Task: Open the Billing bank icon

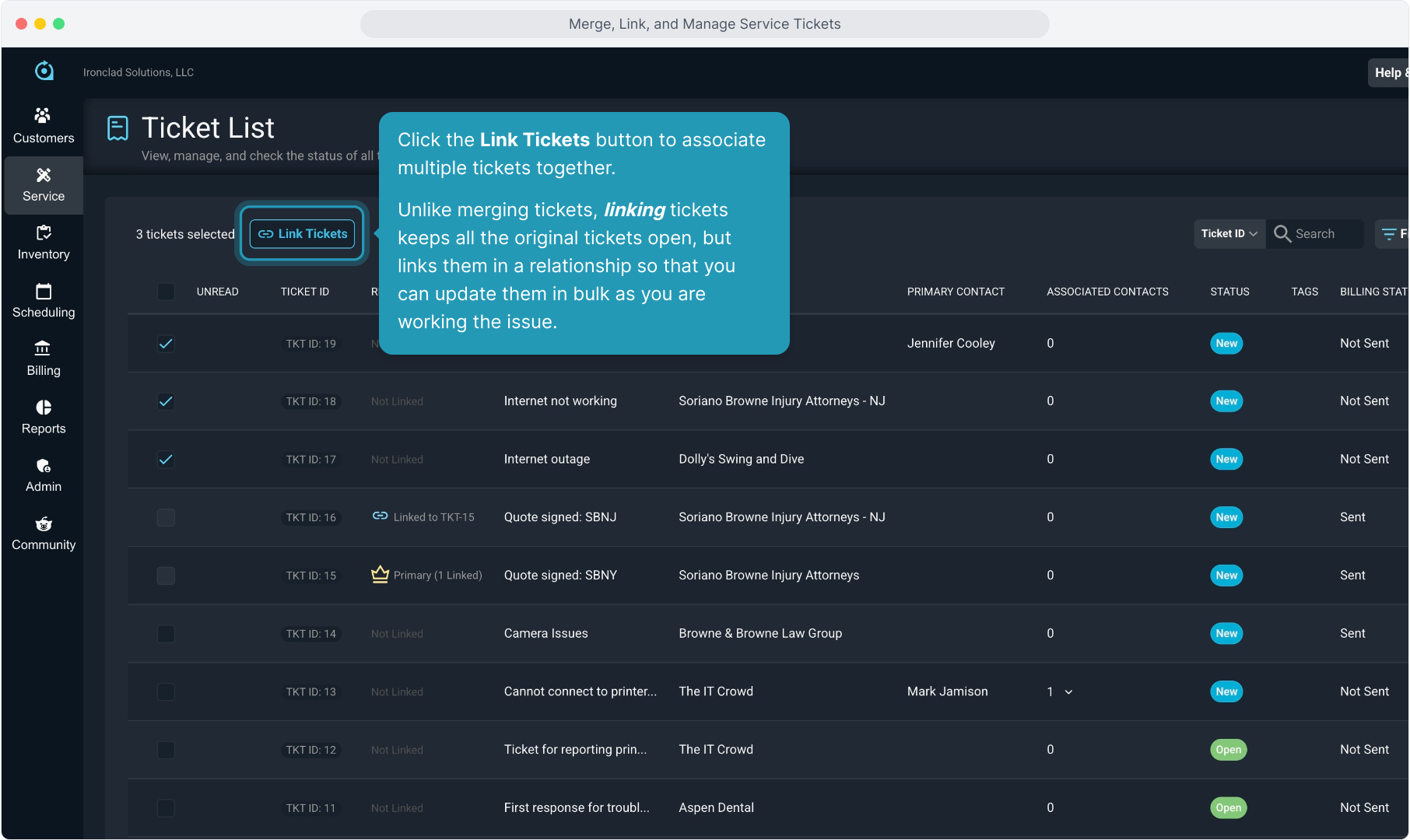Action: (x=43, y=349)
